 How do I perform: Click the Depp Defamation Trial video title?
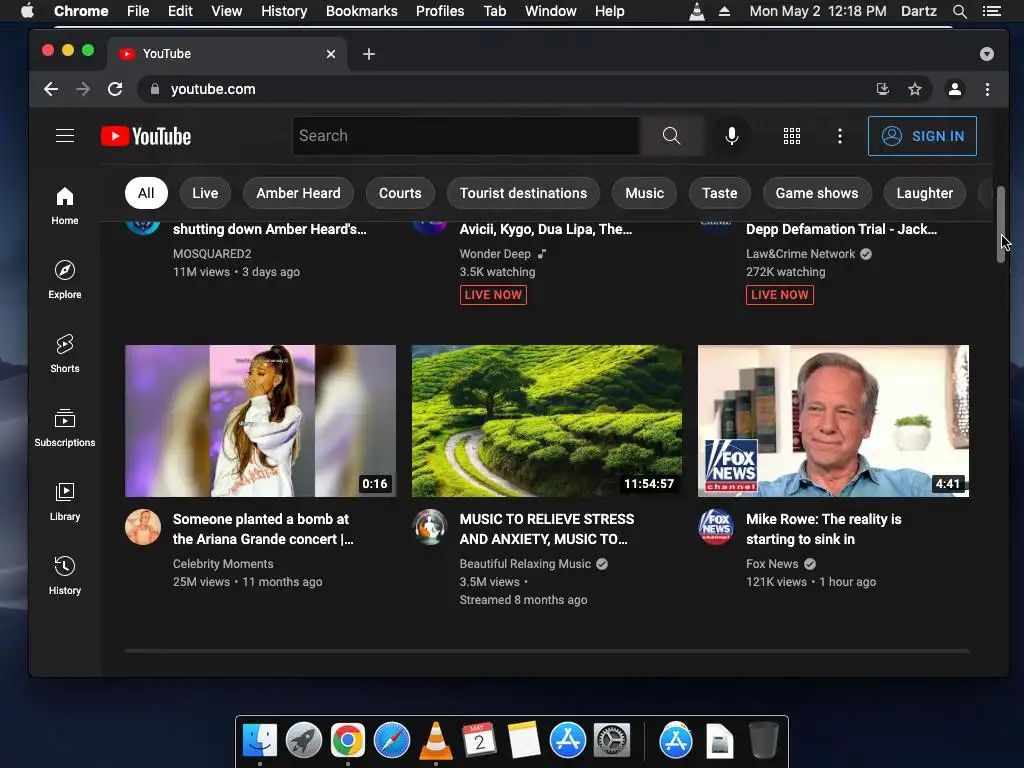(x=841, y=229)
